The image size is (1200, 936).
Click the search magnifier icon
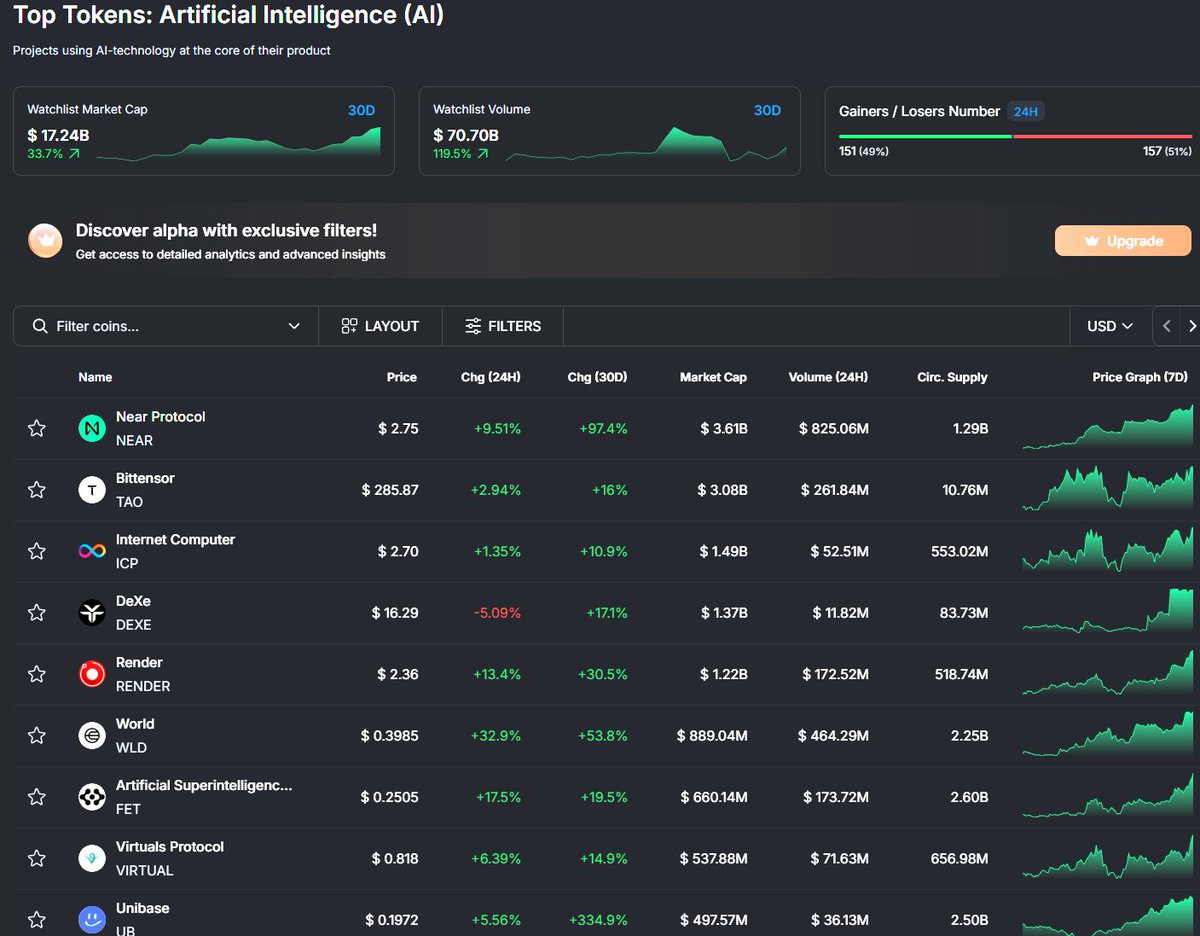point(40,326)
